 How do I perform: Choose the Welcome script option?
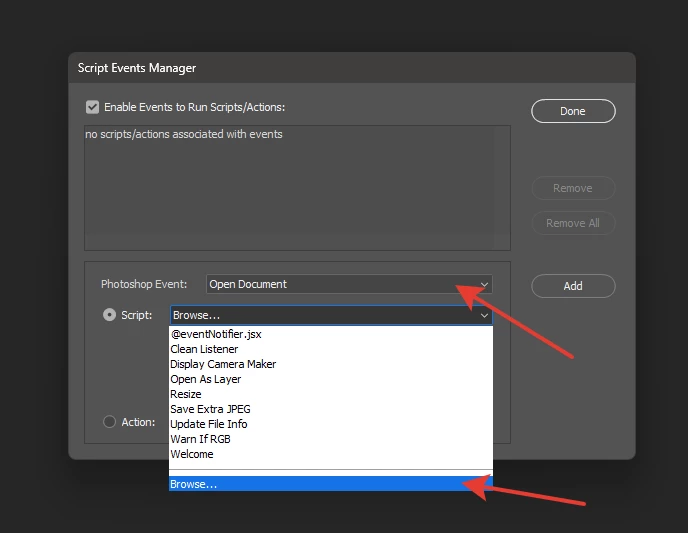(331, 454)
